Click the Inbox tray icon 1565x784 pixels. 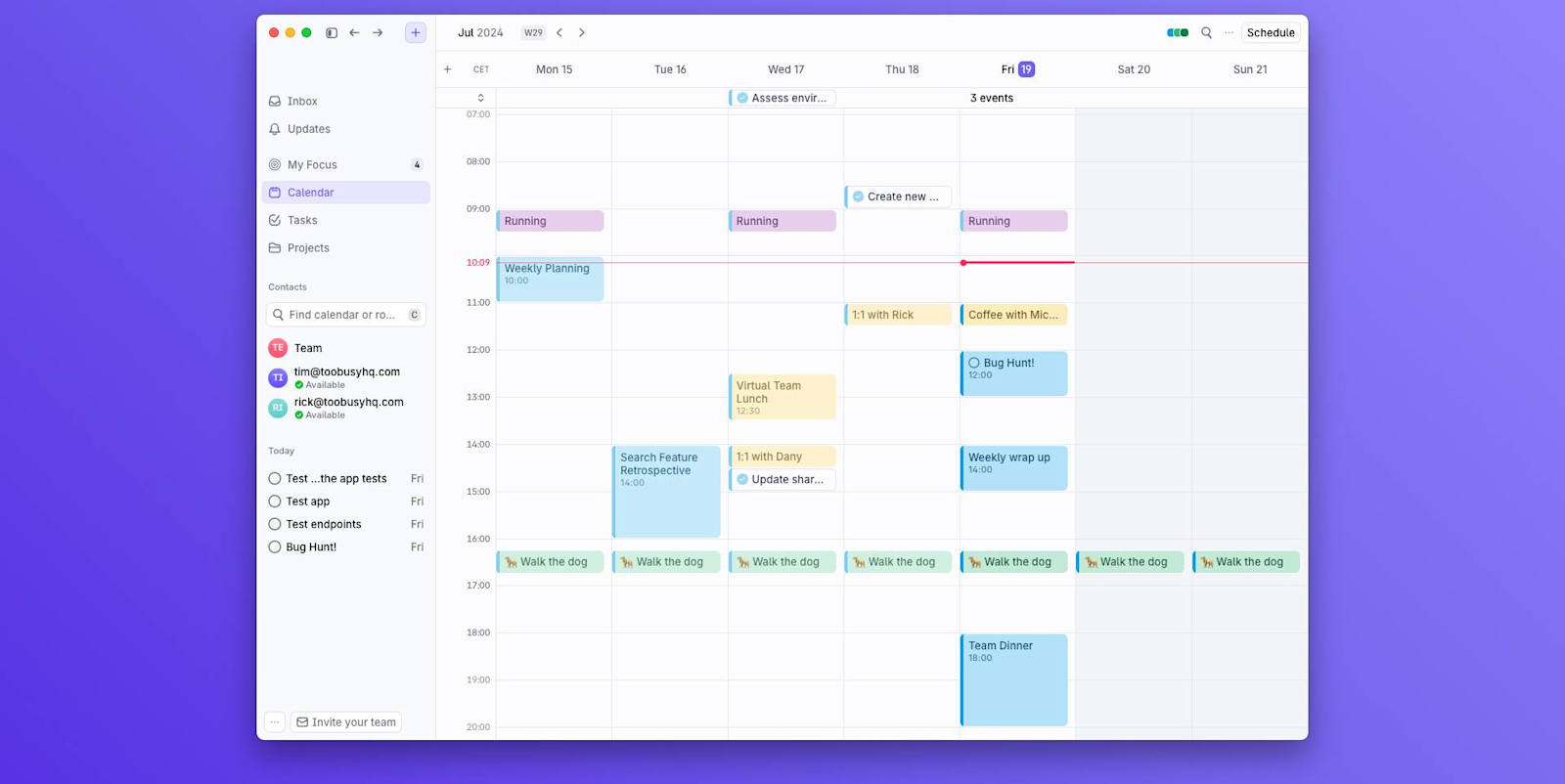[275, 102]
